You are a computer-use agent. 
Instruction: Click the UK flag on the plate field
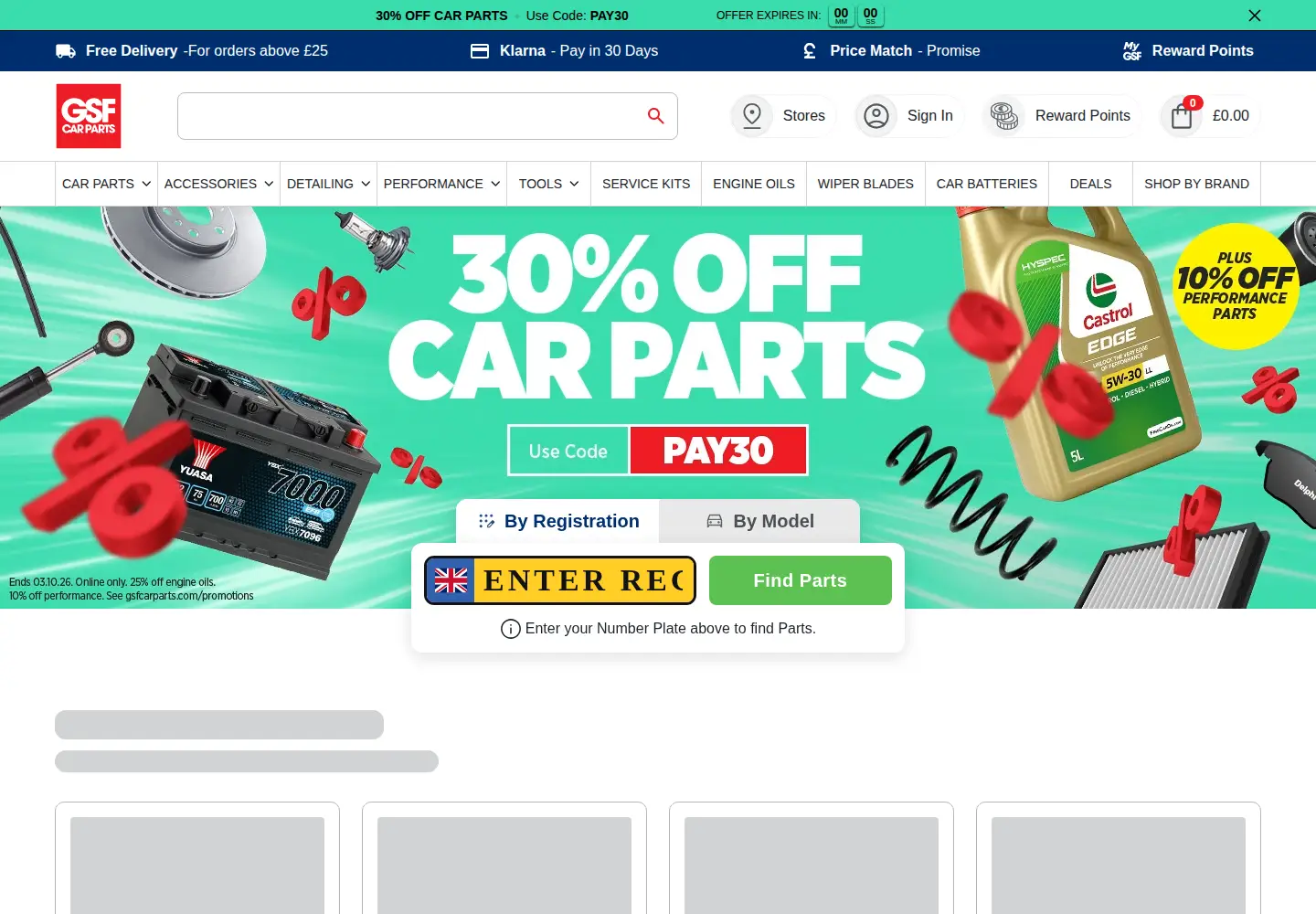click(451, 580)
